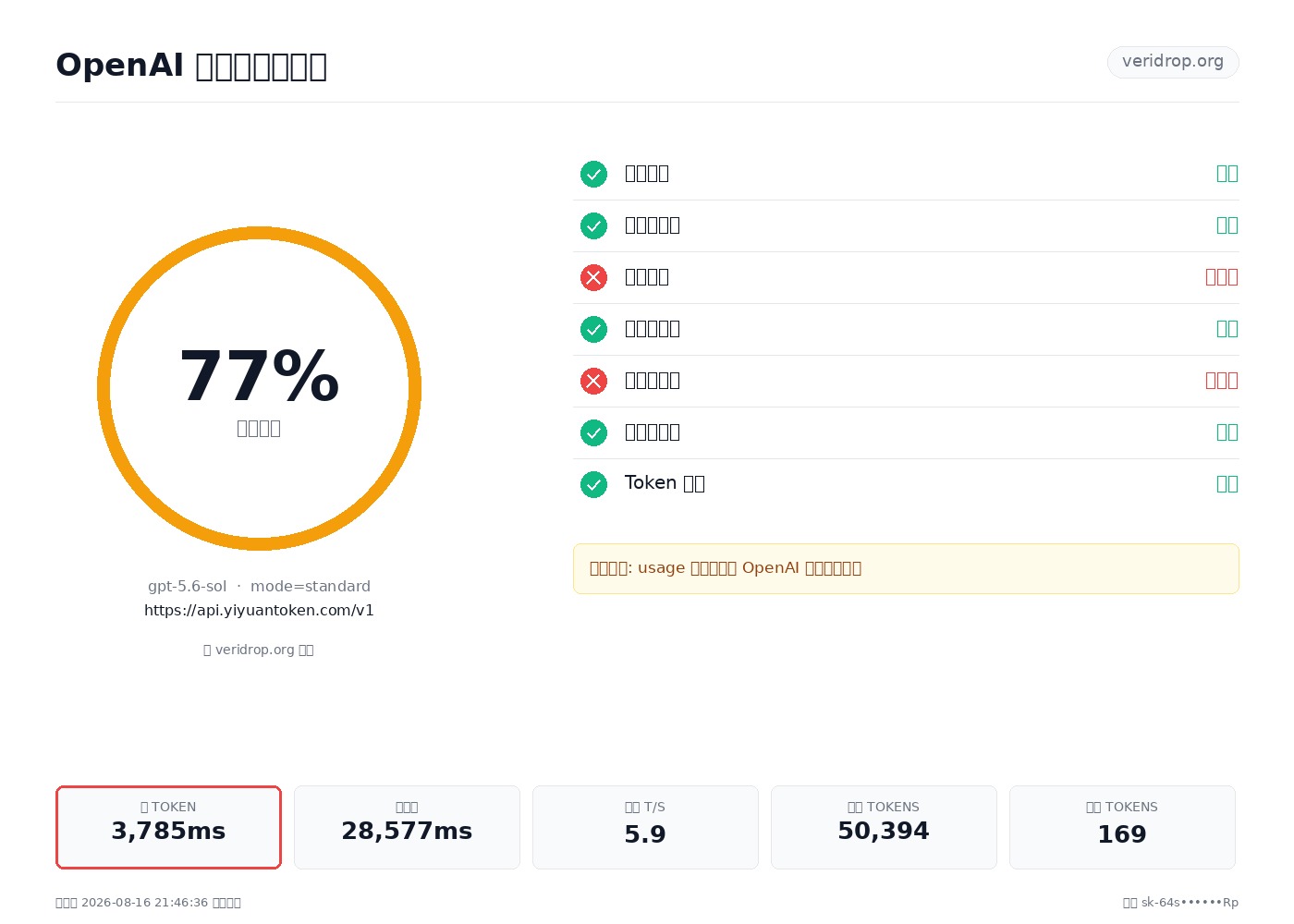Click the gpt-5.6-sol mode=standard text
Viewport: 1294px width, 924px height.
pyautogui.click(x=259, y=586)
